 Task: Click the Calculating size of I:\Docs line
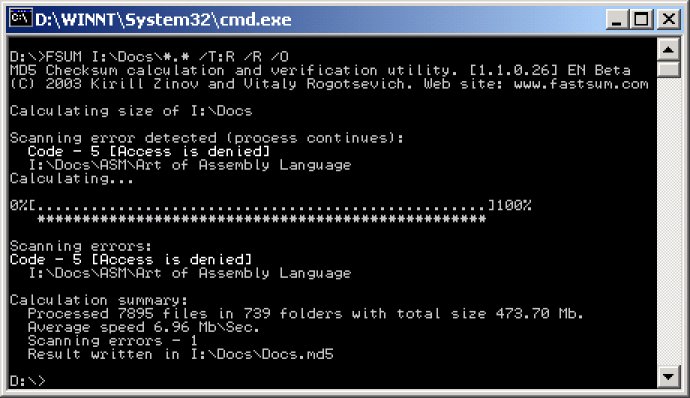pyautogui.click(x=131, y=111)
